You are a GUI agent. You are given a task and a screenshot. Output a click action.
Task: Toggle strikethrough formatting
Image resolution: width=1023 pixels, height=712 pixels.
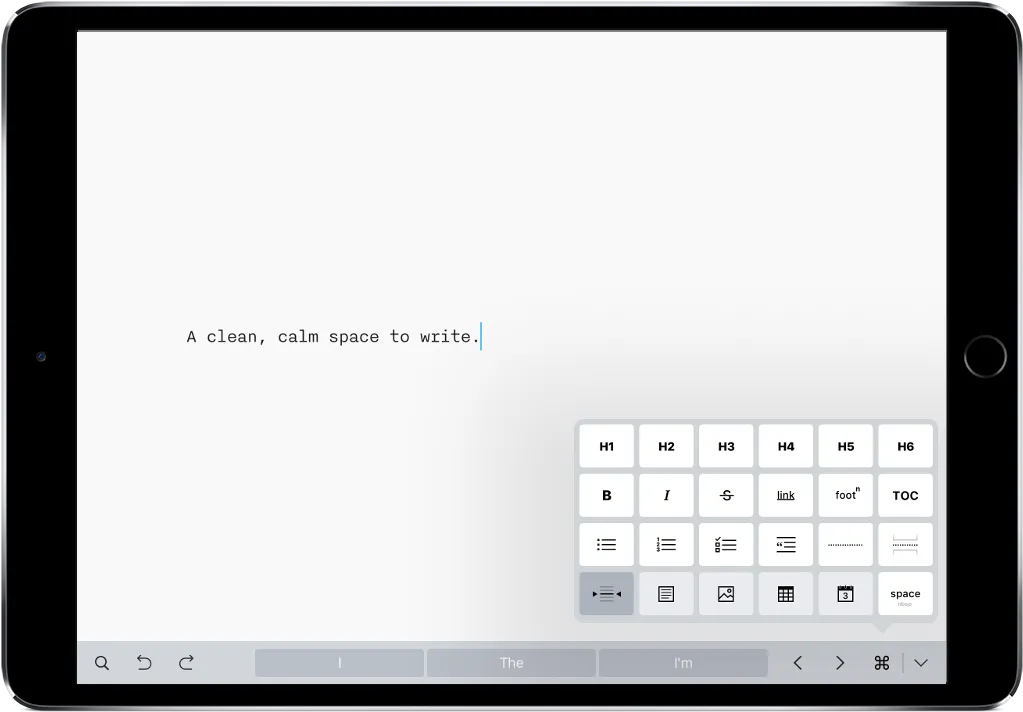tap(725, 495)
